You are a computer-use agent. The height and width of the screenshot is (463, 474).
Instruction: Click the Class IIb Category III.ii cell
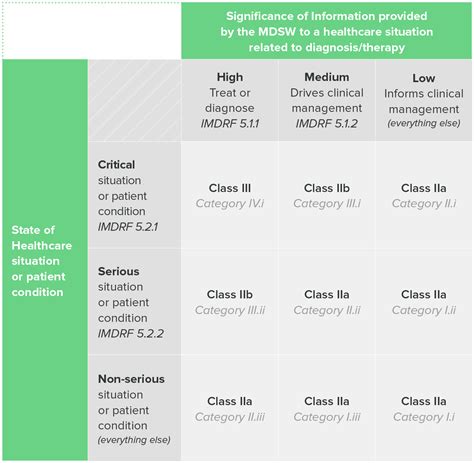230,302
